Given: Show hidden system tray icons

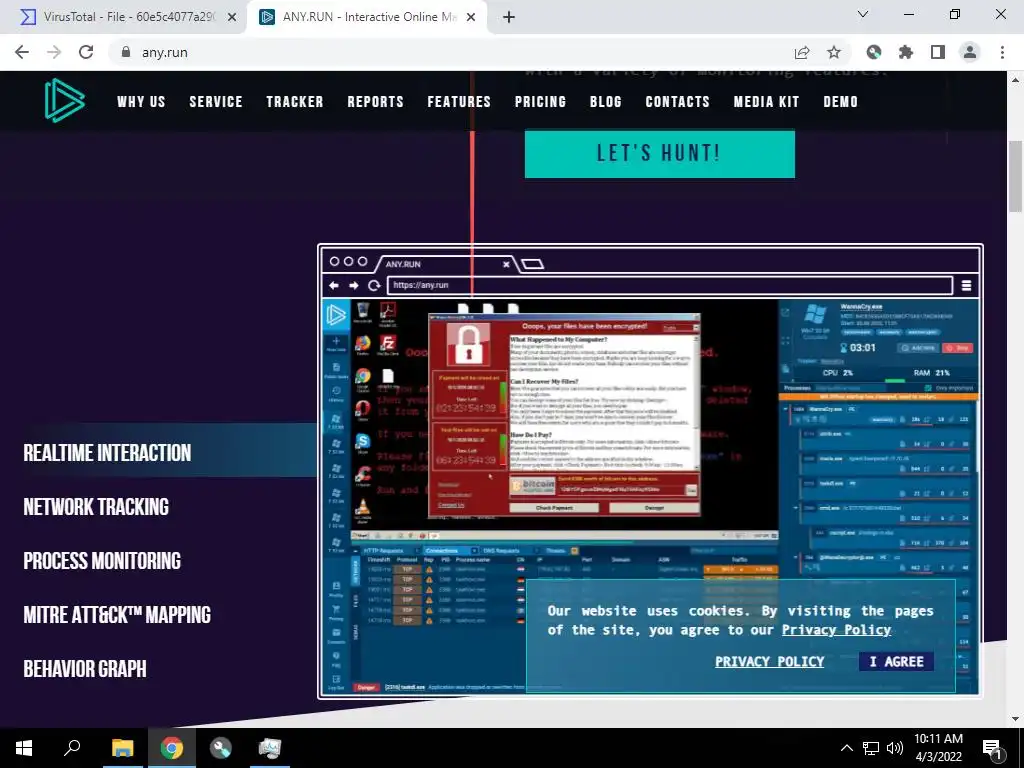Looking at the screenshot, I should [846, 748].
